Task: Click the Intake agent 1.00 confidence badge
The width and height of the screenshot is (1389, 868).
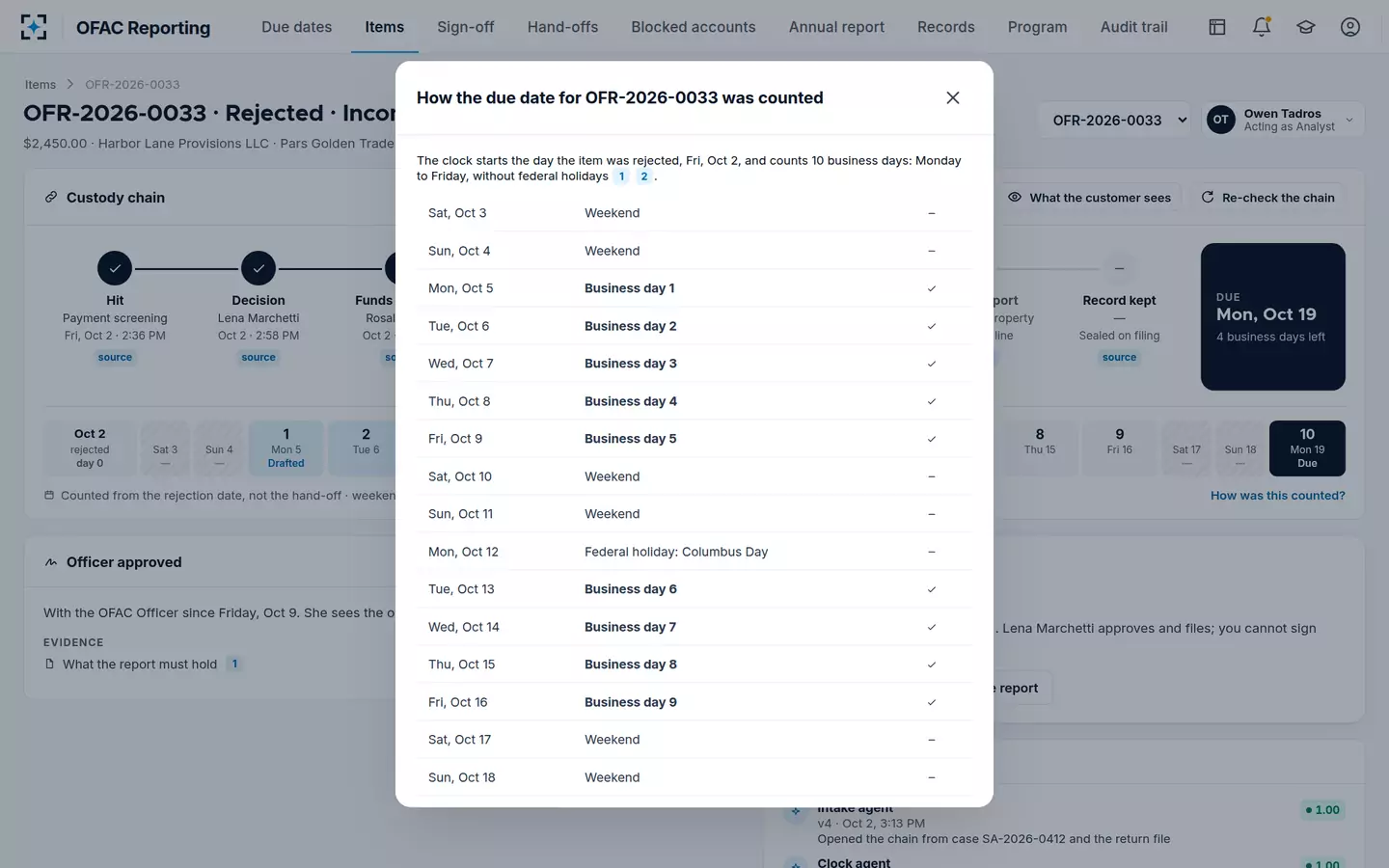Action: point(1321,810)
